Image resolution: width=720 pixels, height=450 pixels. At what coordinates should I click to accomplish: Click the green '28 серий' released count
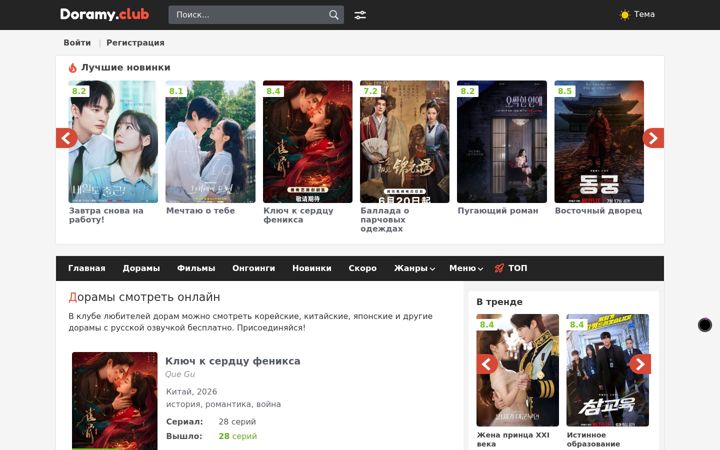coord(238,436)
